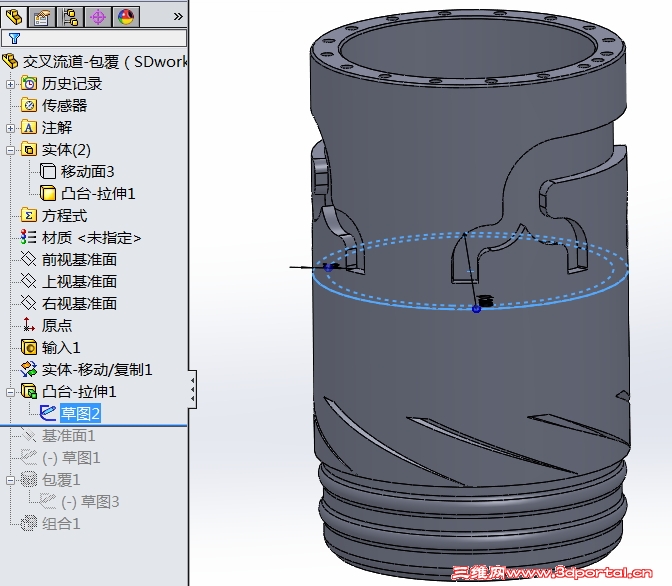
Task: Select the root part 交叉流道-包覆
Action: click(x=105, y=62)
